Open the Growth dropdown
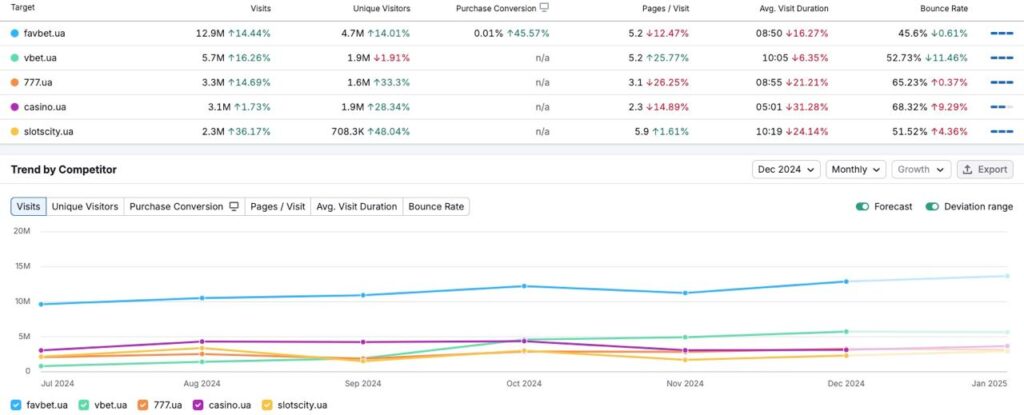Screen dimensions: 1024x415 pos(921,169)
